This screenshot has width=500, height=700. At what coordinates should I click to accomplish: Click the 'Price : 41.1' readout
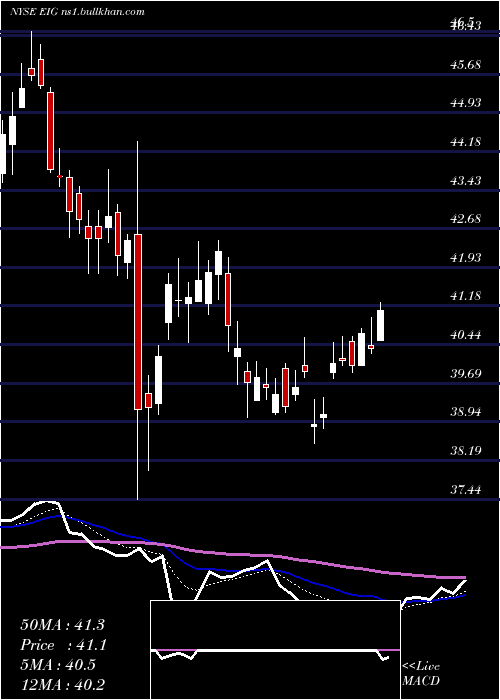pos(62,645)
